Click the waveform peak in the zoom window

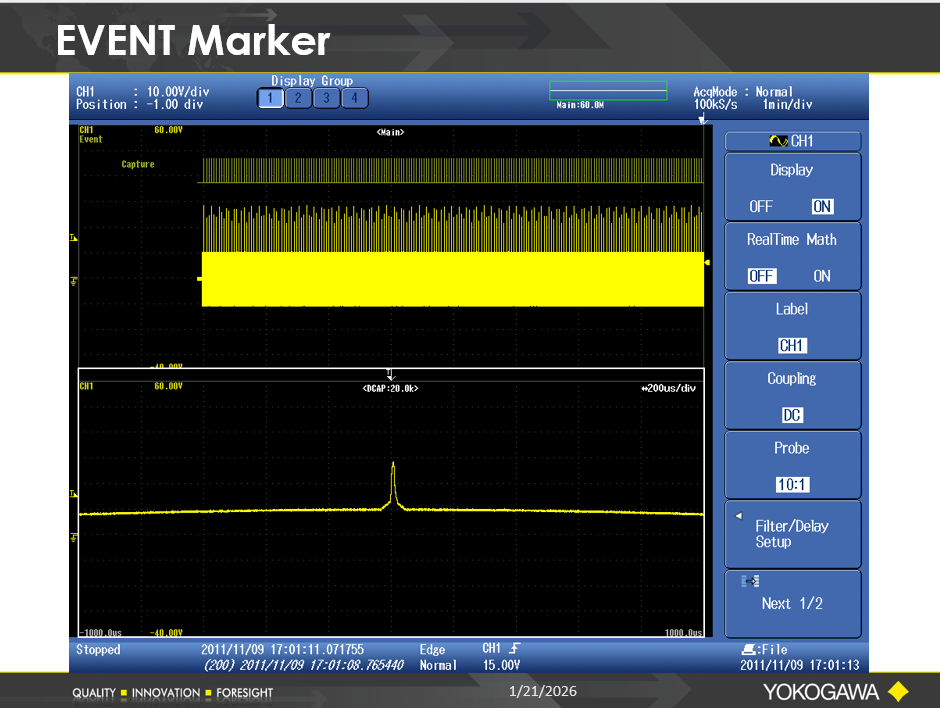pos(393,466)
